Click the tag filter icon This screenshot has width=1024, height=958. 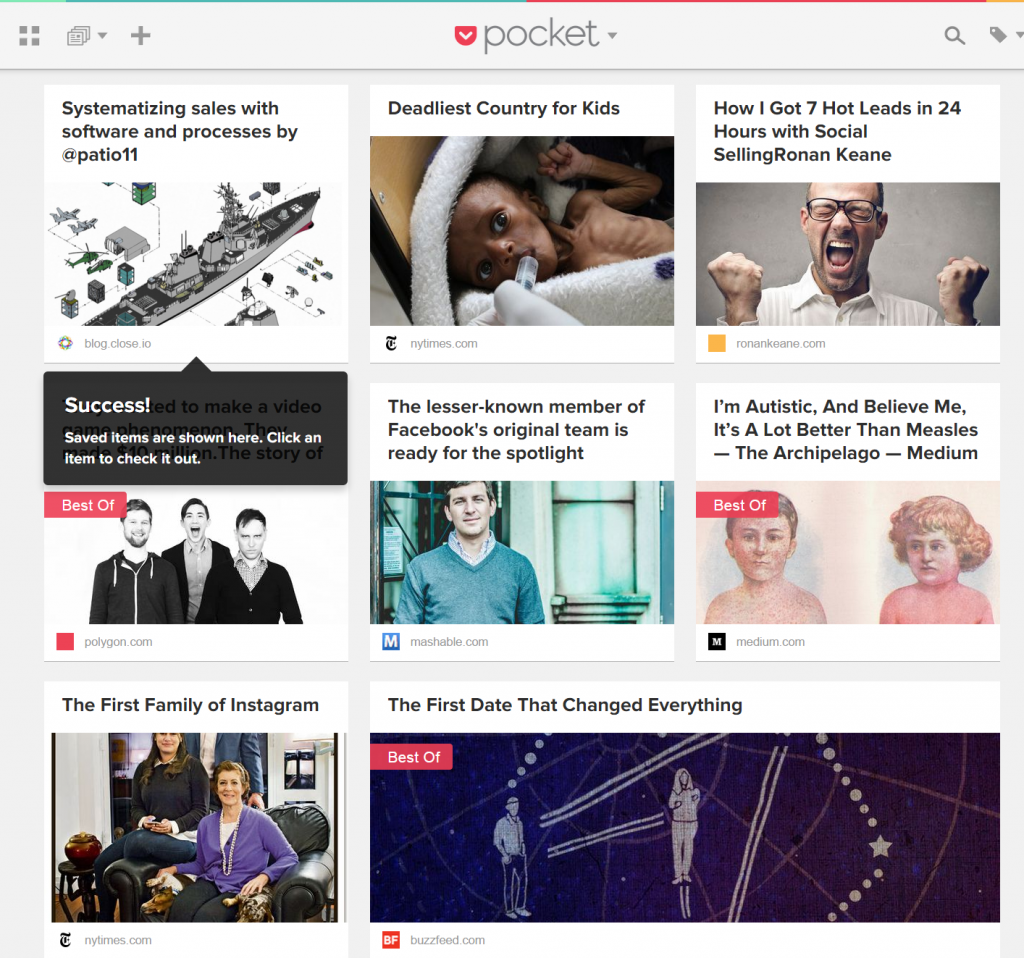pyautogui.click(x=997, y=35)
